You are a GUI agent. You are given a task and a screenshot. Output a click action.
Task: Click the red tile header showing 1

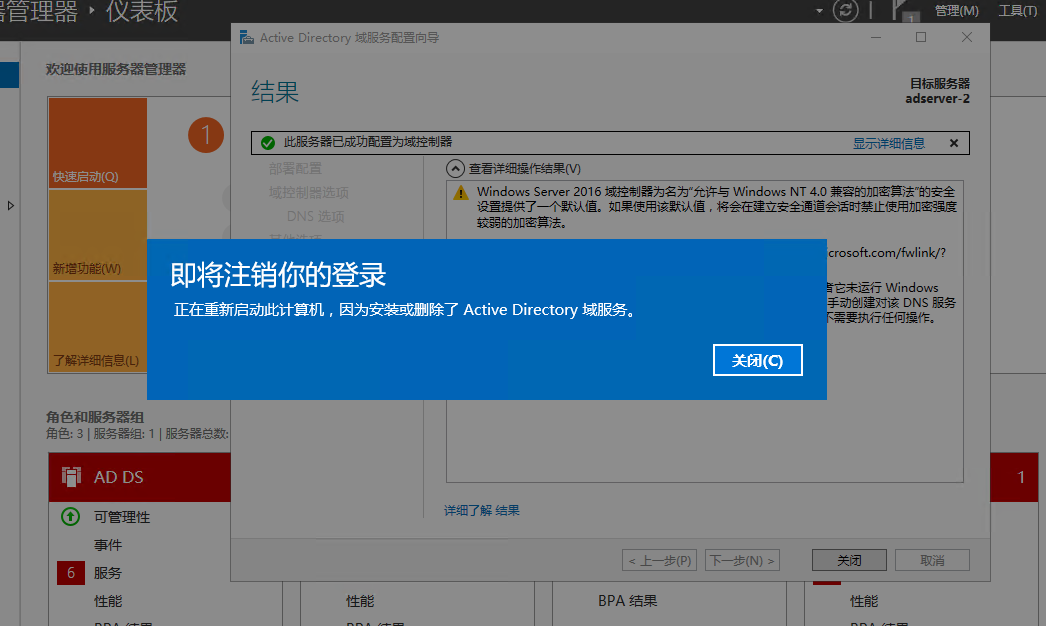[x=1014, y=477]
